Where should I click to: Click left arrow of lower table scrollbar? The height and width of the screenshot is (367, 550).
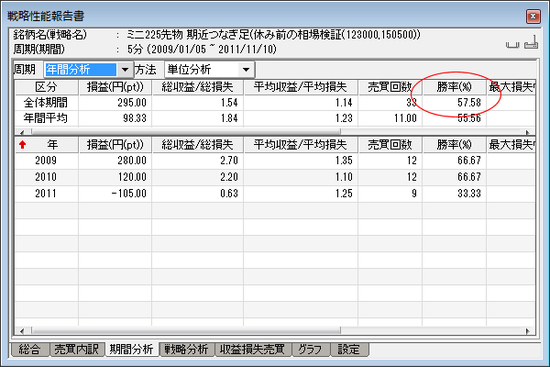(22, 331)
